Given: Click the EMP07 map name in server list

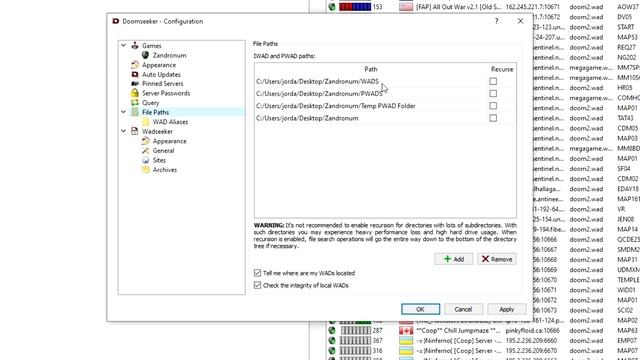Looking at the screenshot, I should coord(627,340).
